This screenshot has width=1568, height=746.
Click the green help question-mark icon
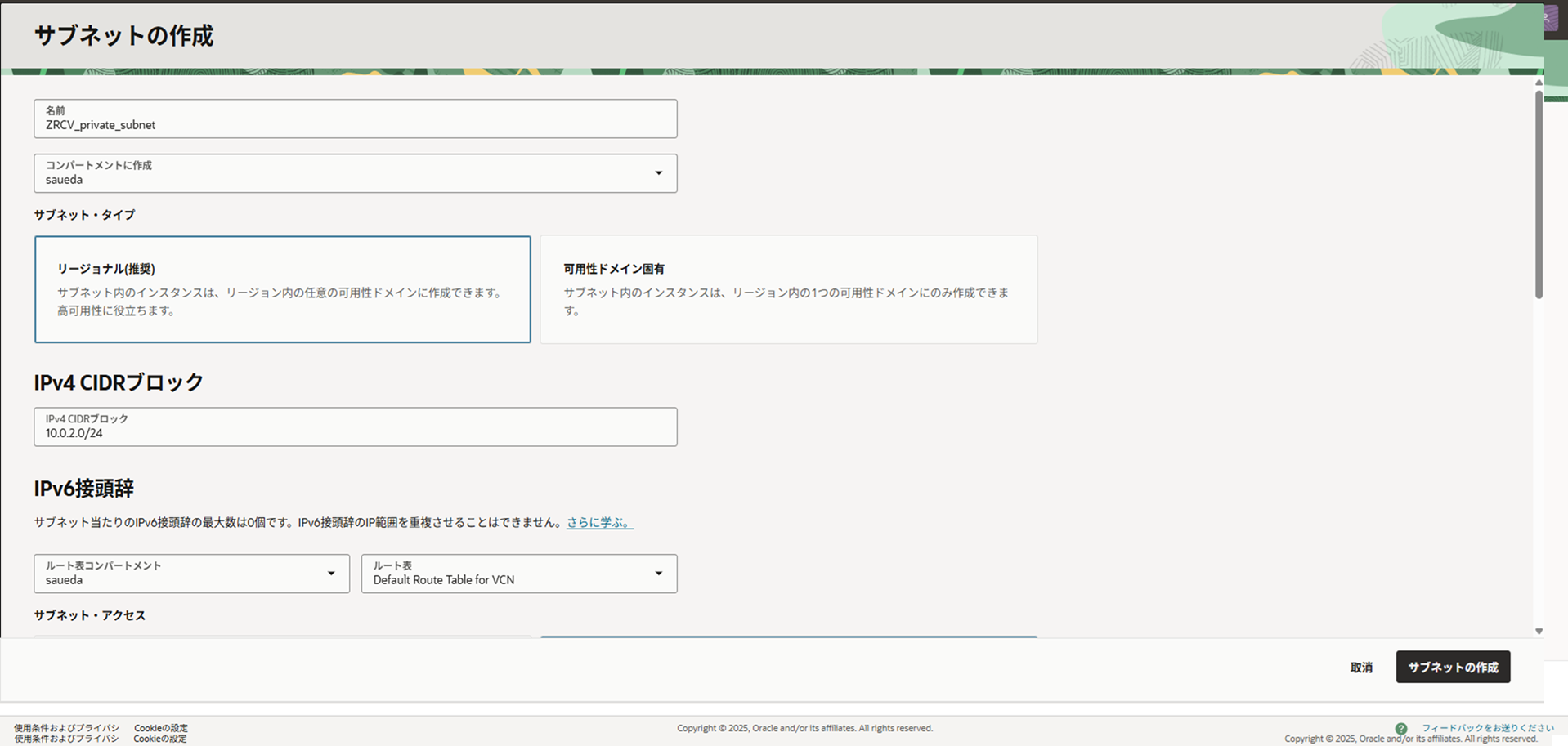[x=1403, y=727]
